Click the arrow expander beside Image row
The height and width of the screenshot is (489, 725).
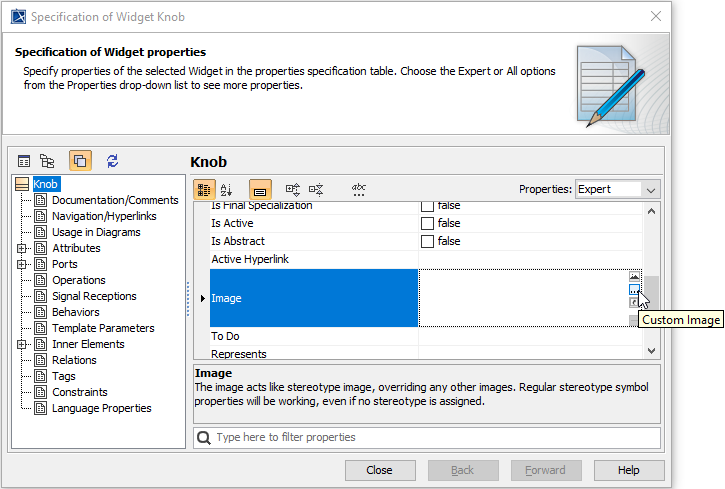203,299
